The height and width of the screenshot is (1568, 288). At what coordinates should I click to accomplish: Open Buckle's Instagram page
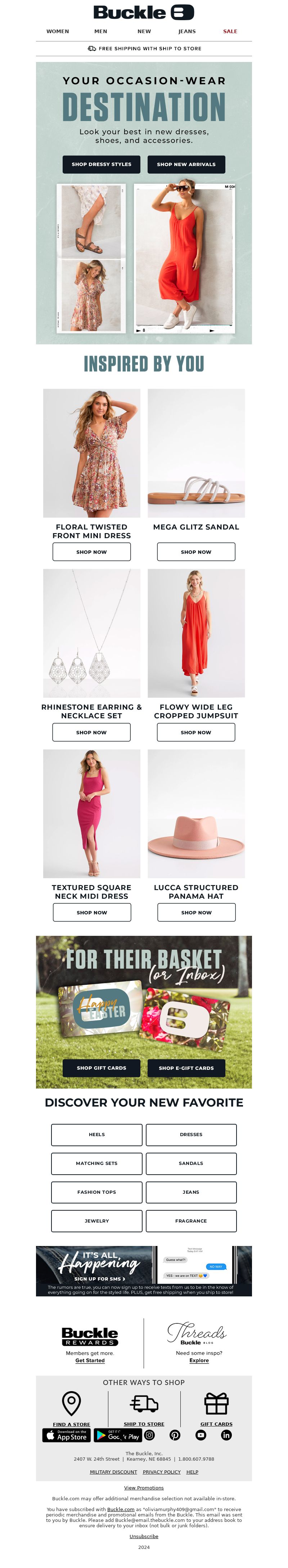pos(149,1435)
